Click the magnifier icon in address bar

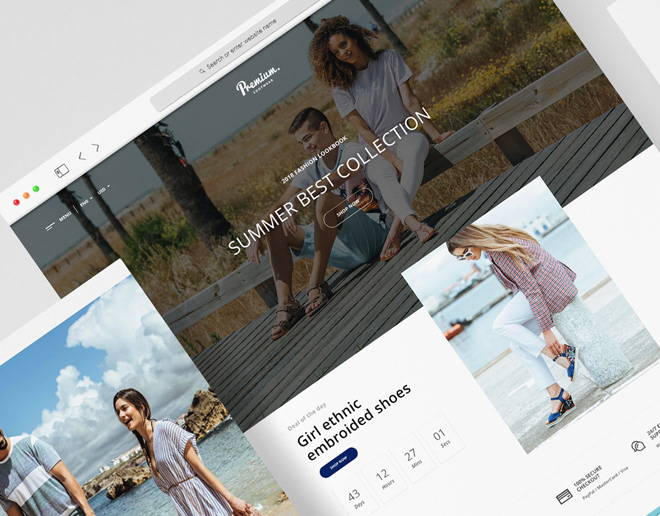[202, 71]
